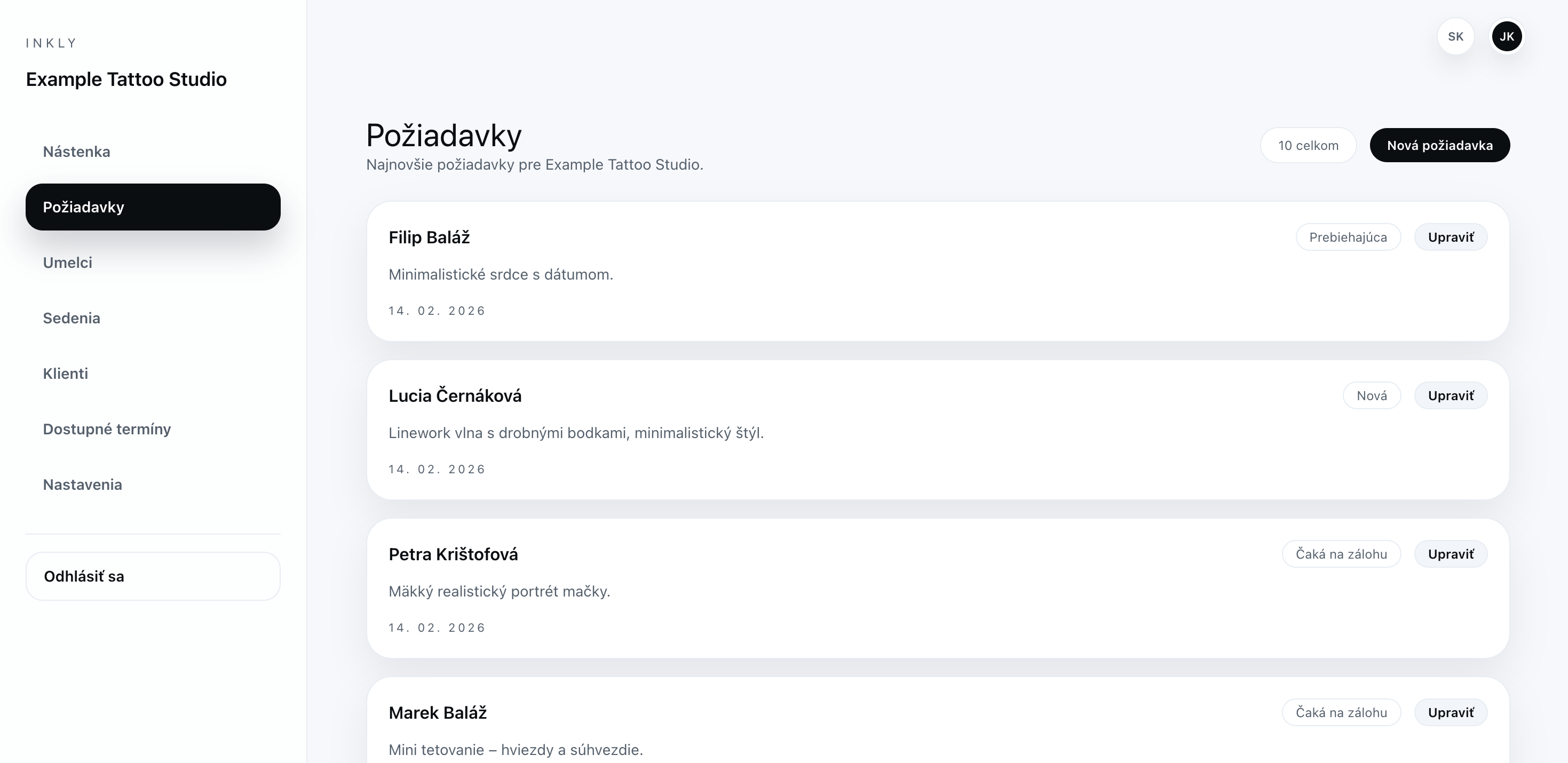Open the JK user avatar
The height and width of the screenshot is (763, 1568).
pos(1506,36)
